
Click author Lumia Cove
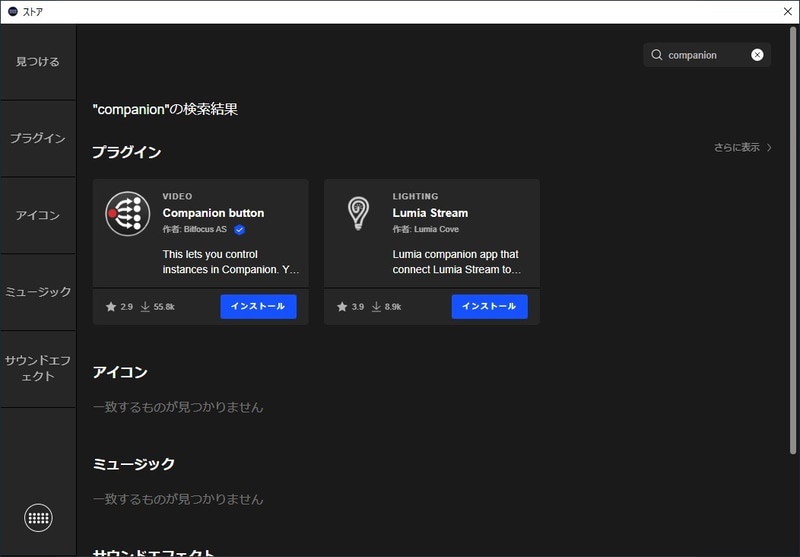click(426, 230)
